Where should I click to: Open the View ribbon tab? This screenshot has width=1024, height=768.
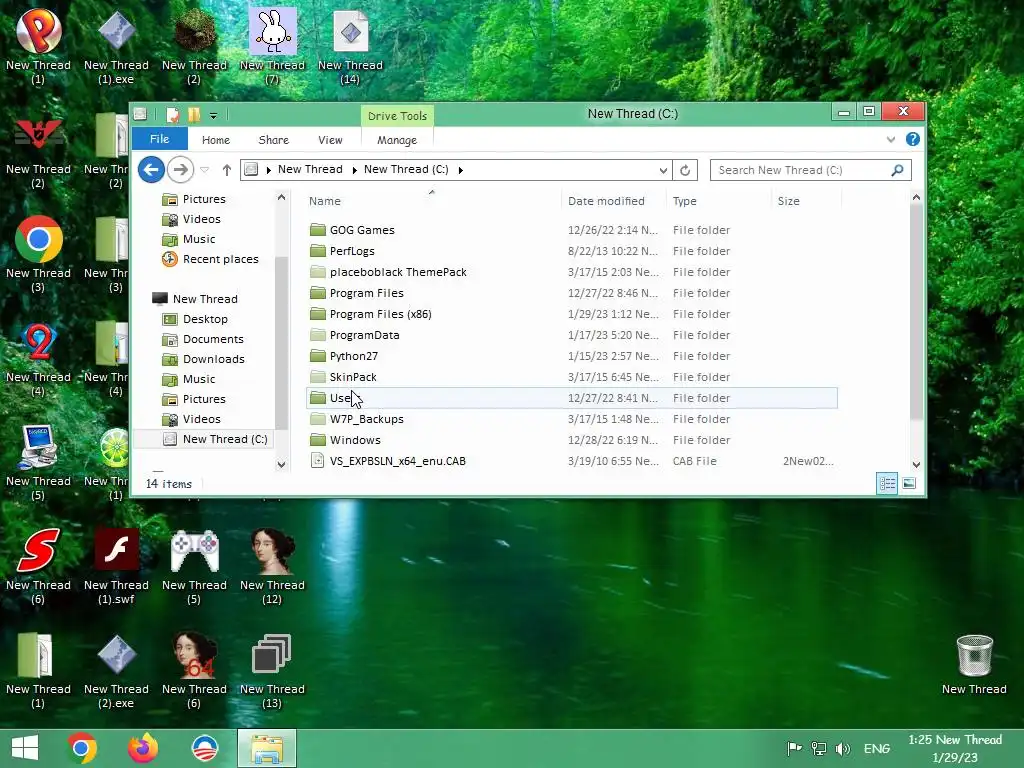click(330, 140)
